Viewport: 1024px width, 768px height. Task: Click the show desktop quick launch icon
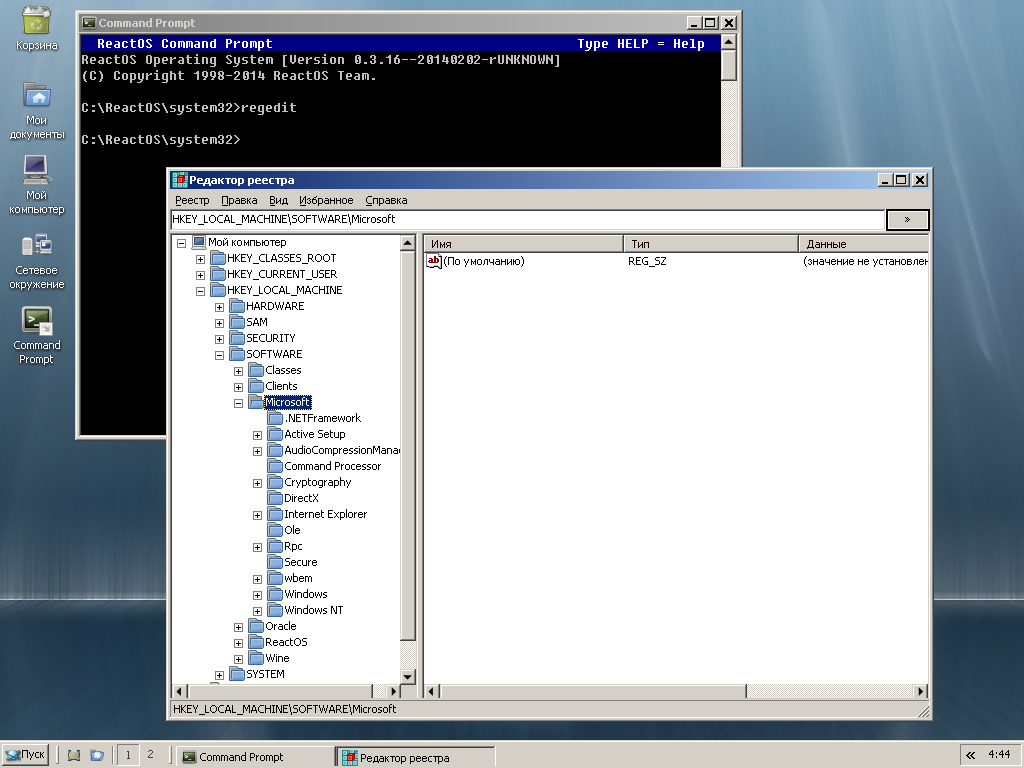click(74, 756)
